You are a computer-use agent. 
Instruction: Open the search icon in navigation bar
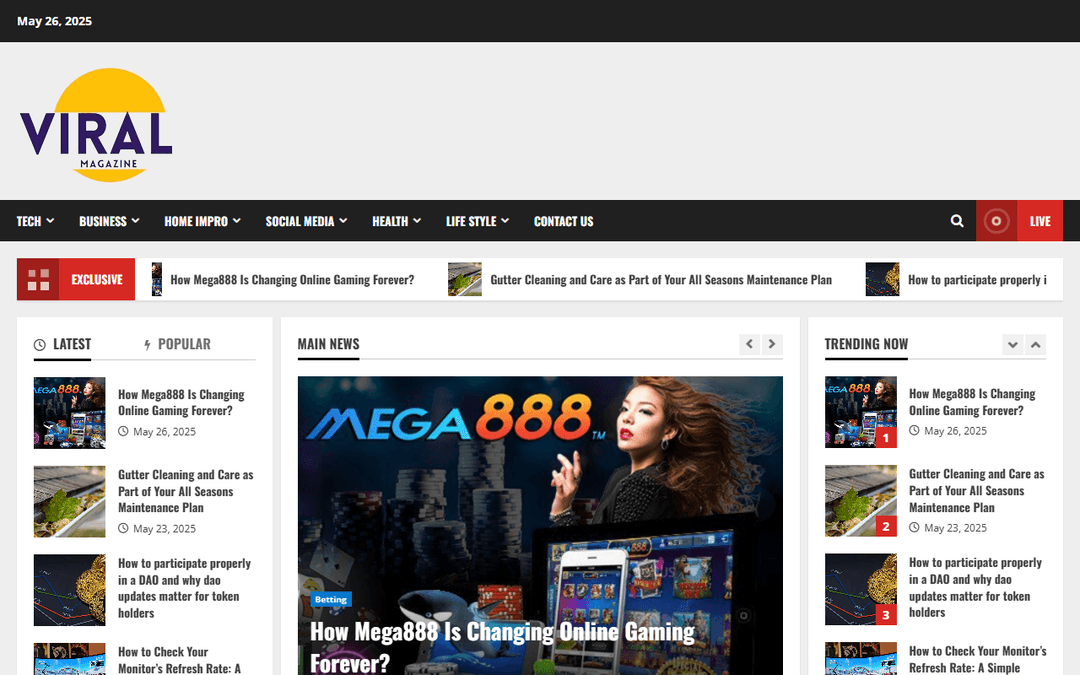pyautogui.click(x=957, y=221)
